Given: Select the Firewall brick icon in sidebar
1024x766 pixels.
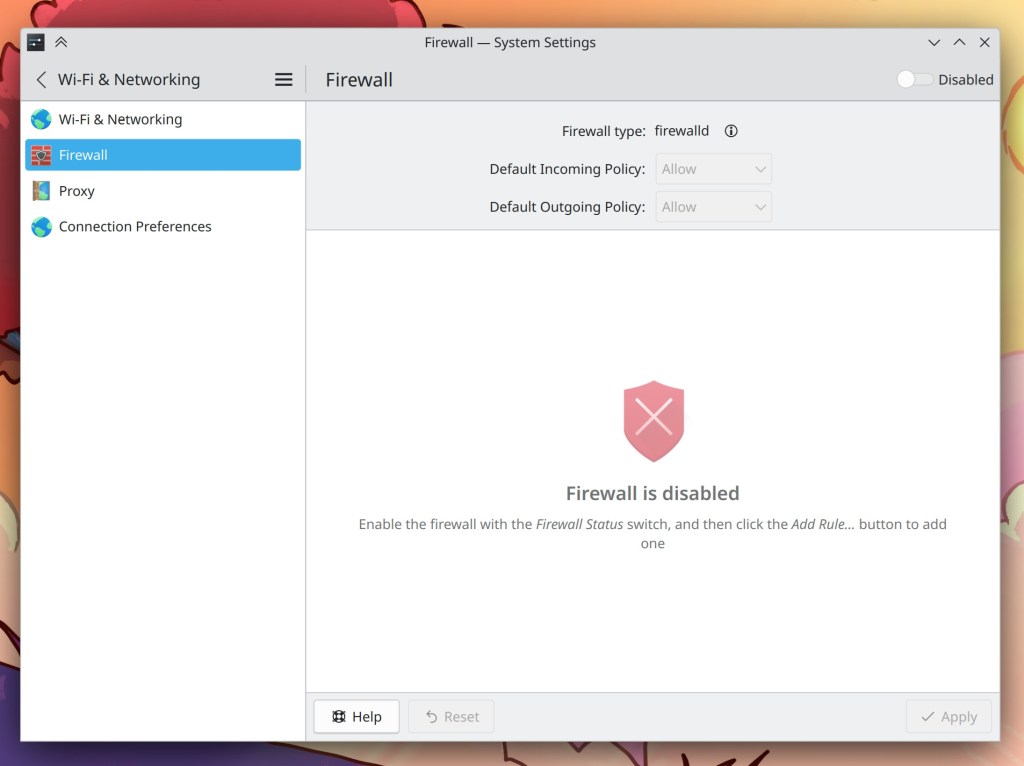Looking at the screenshot, I should click(x=40, y=155).
